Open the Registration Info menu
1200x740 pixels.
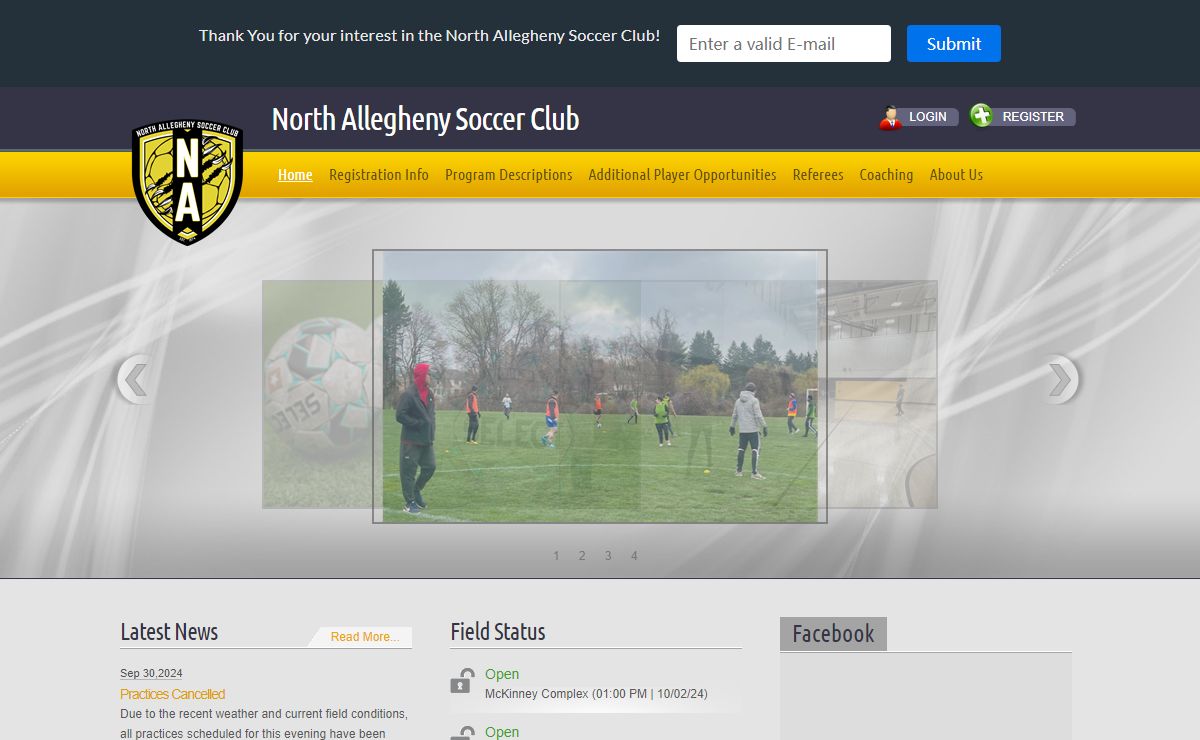point(379,175)
